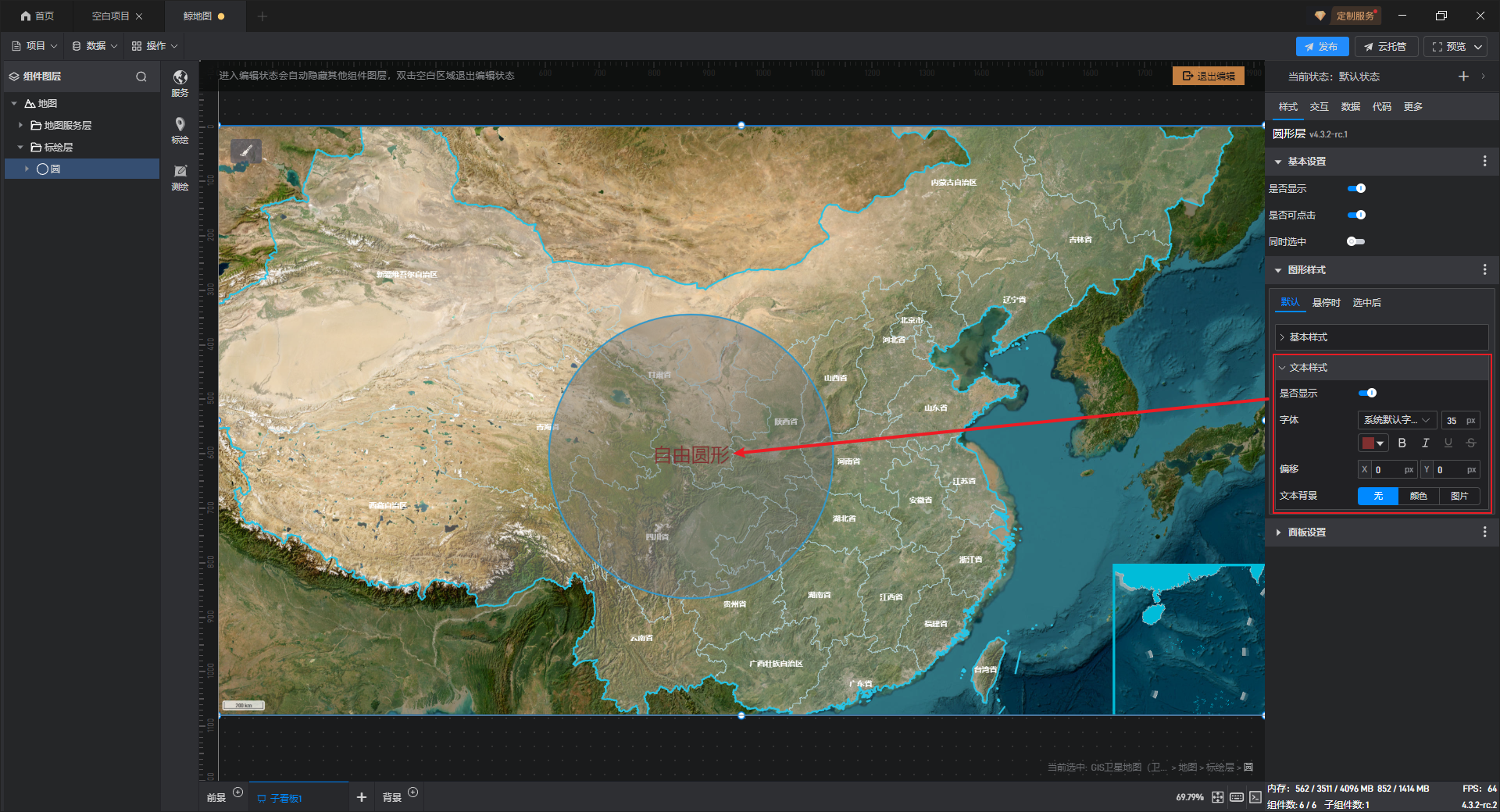Add a new state next to 当前状态
The height and width of the screenshot is (812, 1500).
point(1463,76)
